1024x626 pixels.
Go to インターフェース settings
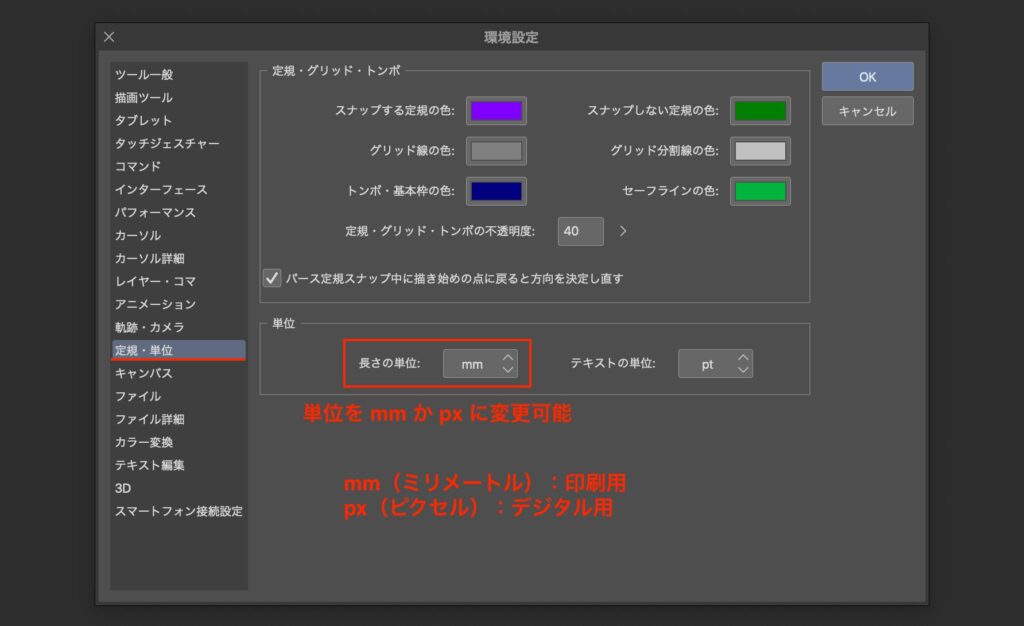161,190
